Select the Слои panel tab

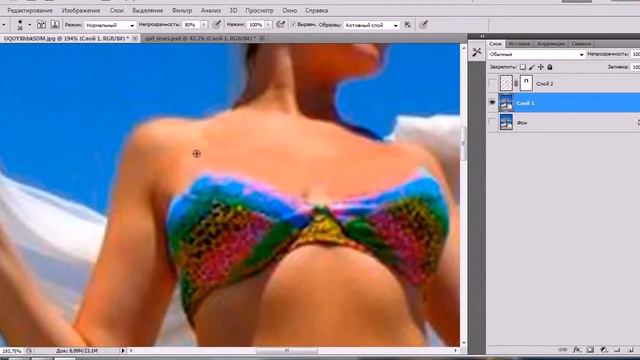495,44
